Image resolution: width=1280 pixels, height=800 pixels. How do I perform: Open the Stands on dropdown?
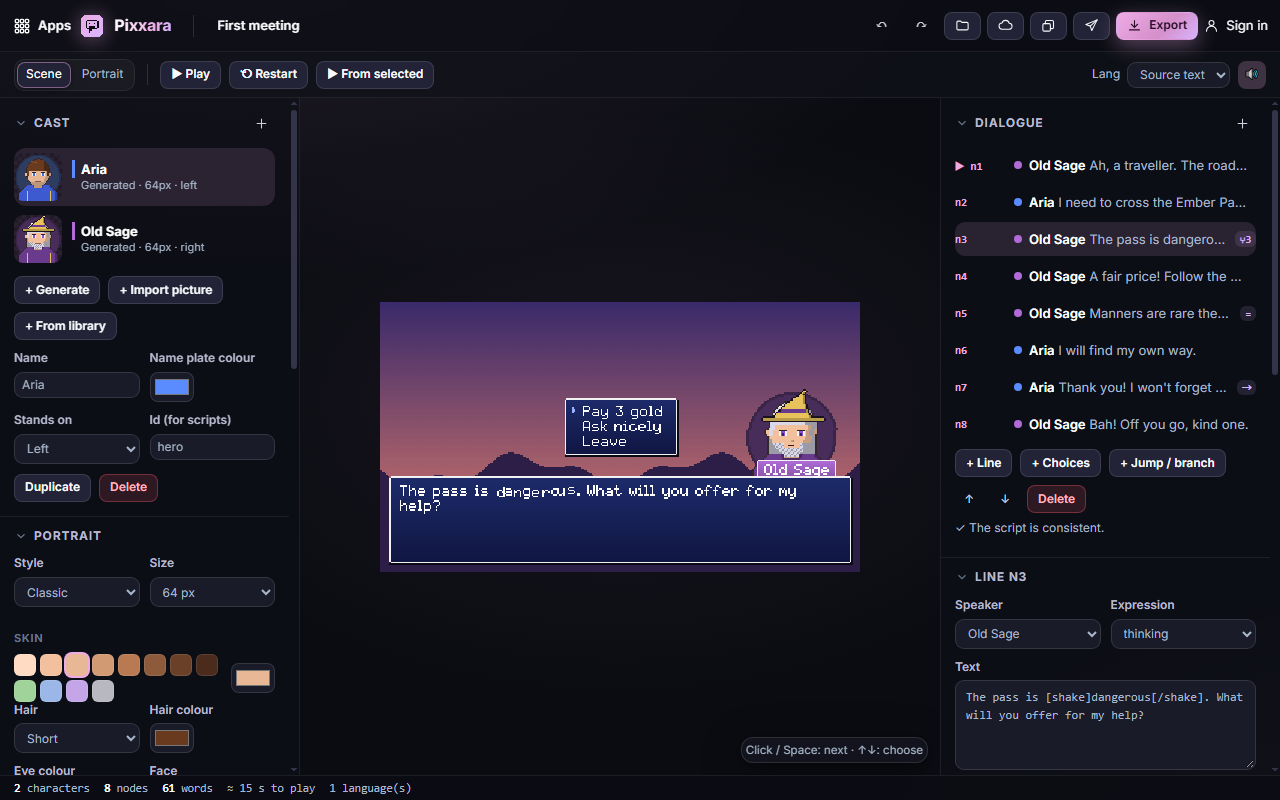77,448
